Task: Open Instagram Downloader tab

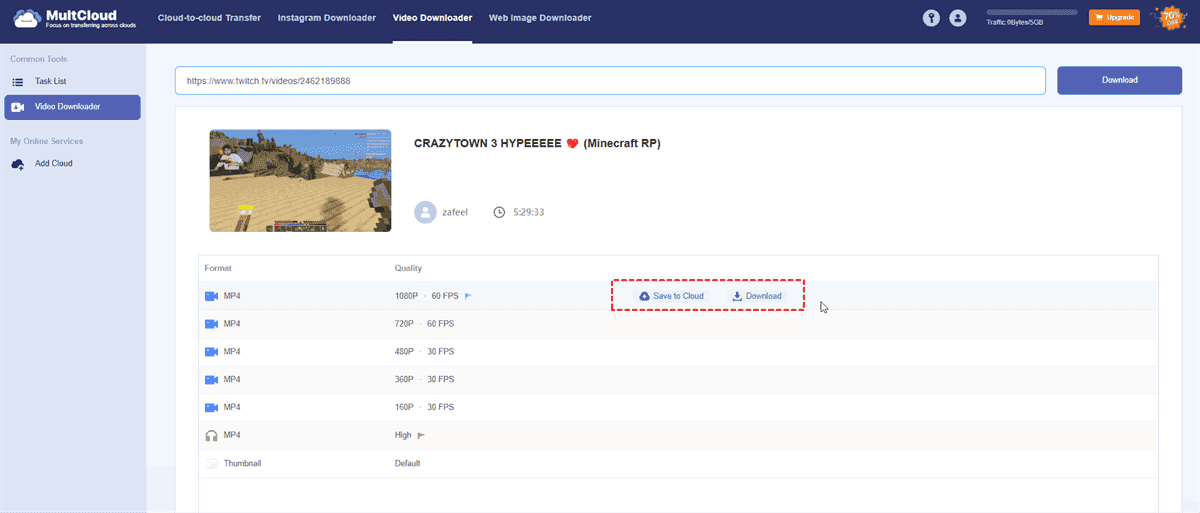Action: tap(327, 18)
